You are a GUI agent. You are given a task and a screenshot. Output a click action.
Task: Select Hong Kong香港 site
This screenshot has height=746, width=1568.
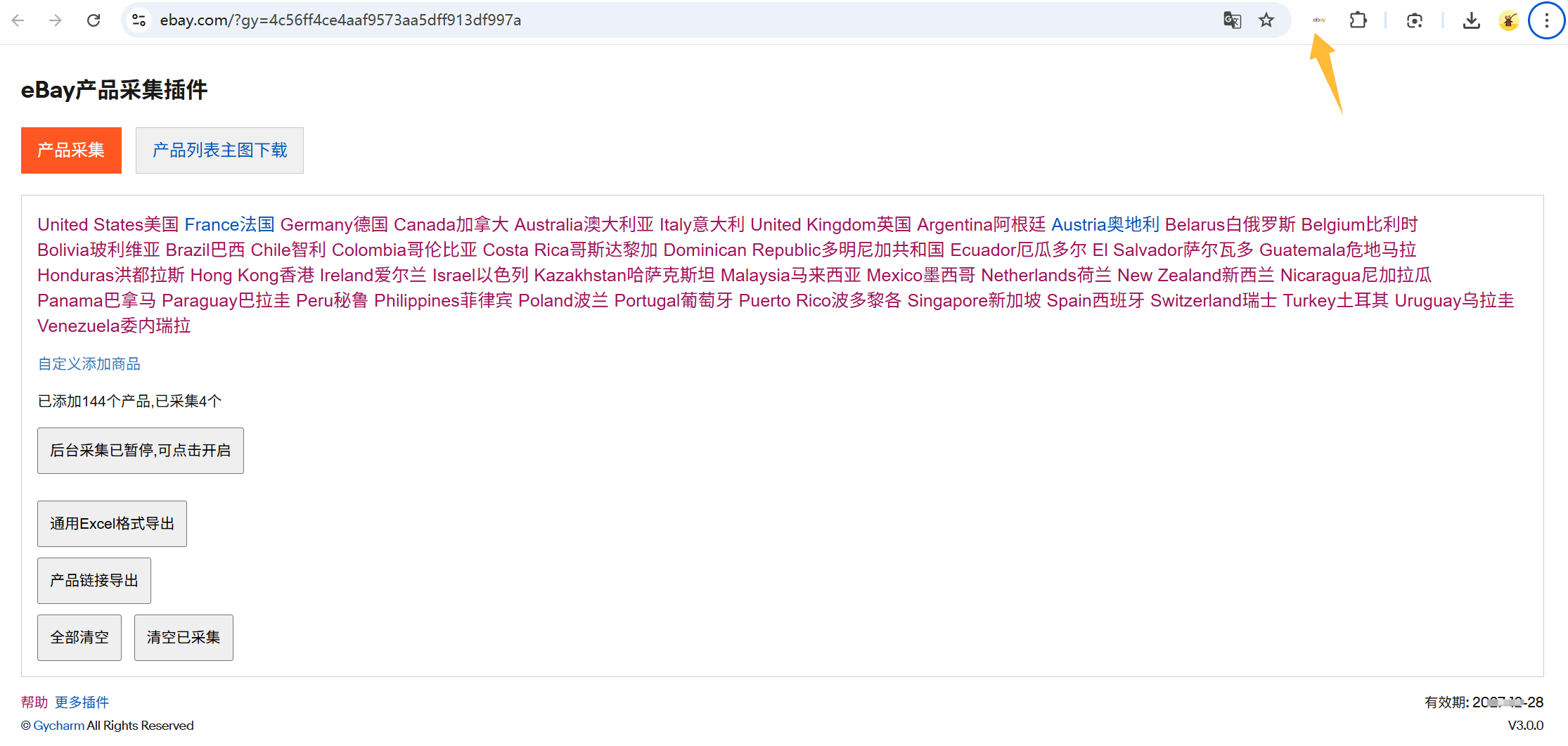(252, 276)
